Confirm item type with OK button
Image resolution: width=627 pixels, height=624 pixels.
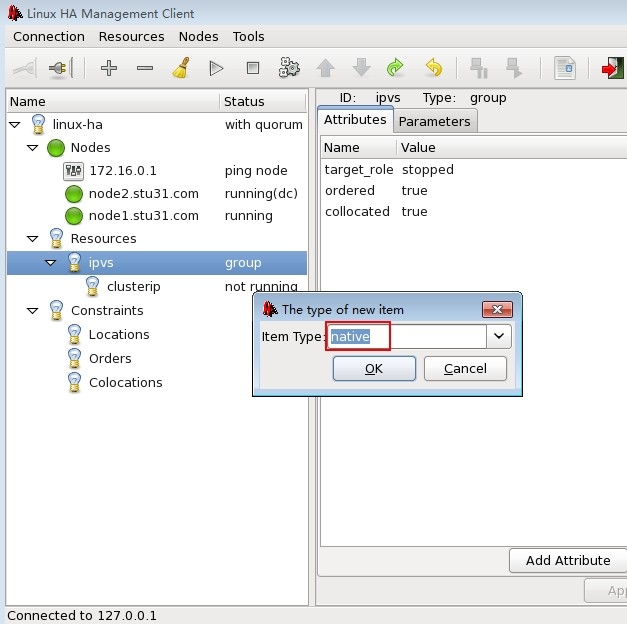pyautogui.click(x=374, y=368)
